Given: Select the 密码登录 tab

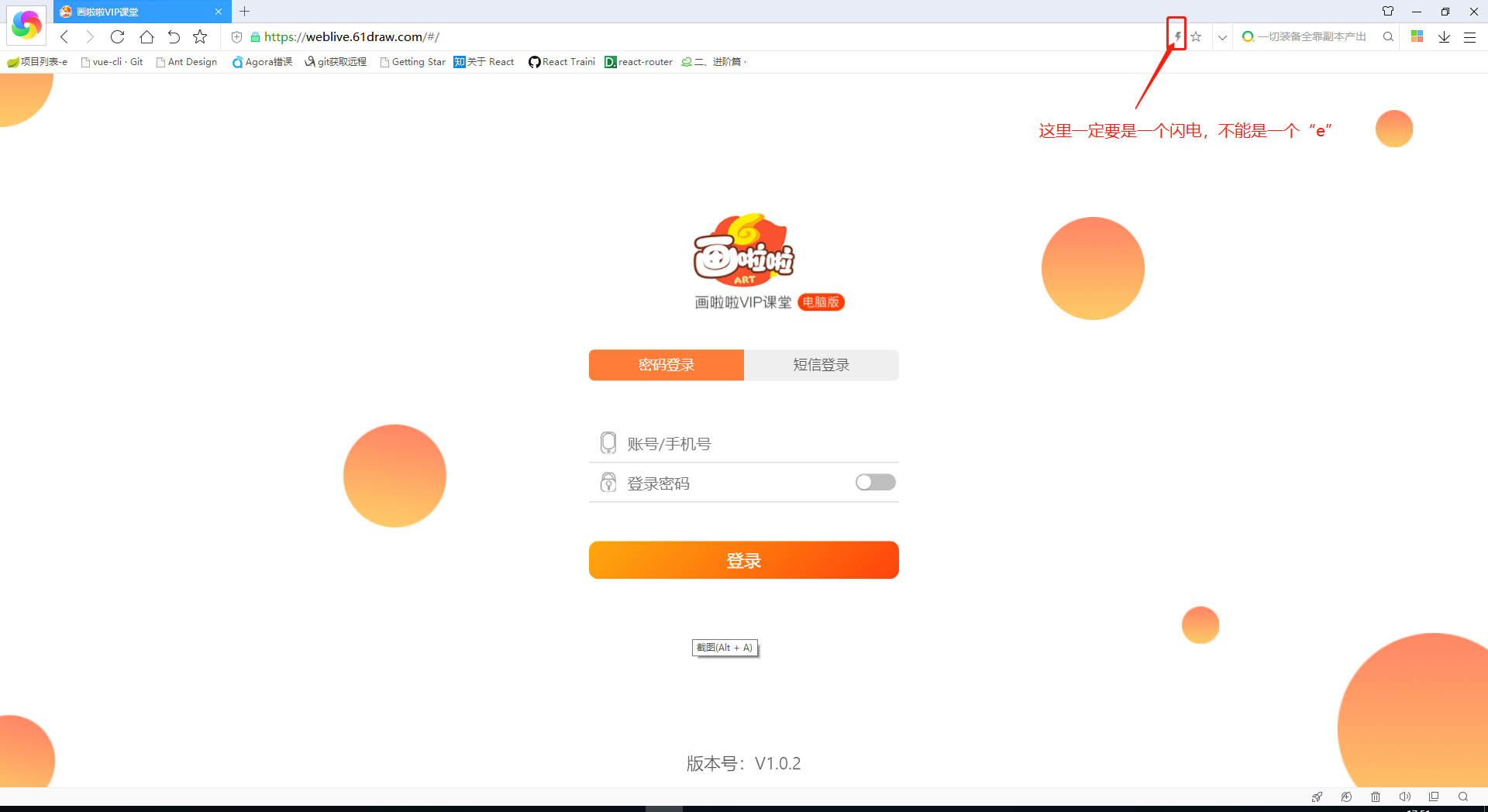Looking at the screenshot, I should (x=666, y=365).
